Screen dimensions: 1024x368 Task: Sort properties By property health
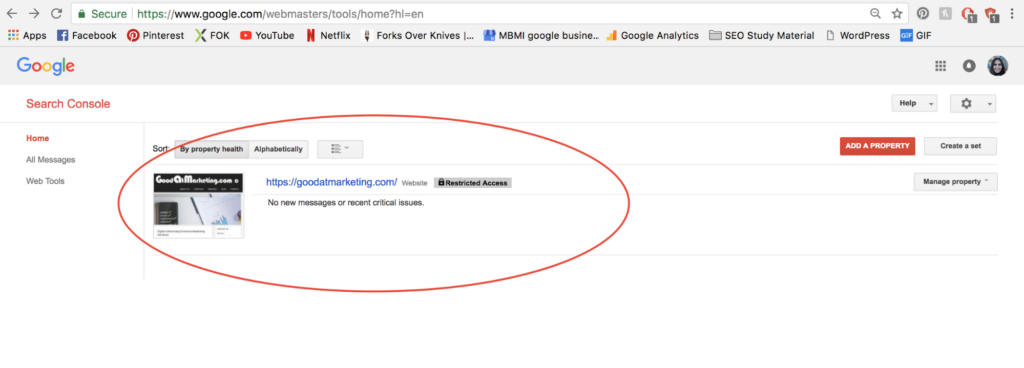pos(212,149)
